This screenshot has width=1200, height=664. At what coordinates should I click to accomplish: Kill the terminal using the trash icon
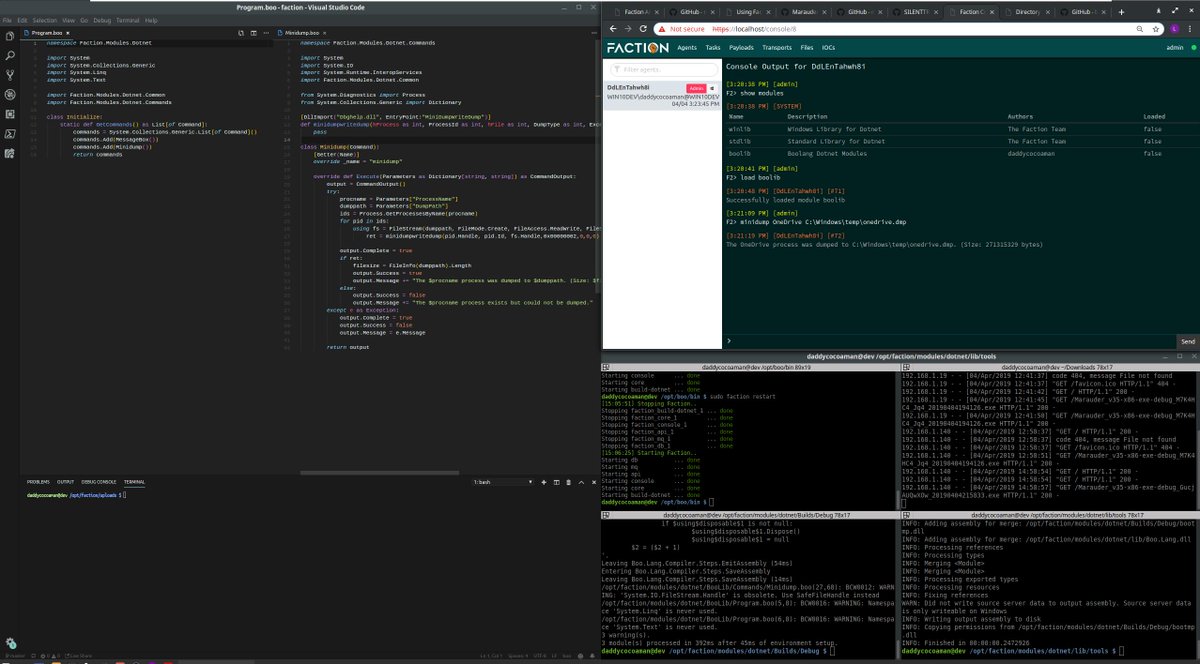point(567,482)
